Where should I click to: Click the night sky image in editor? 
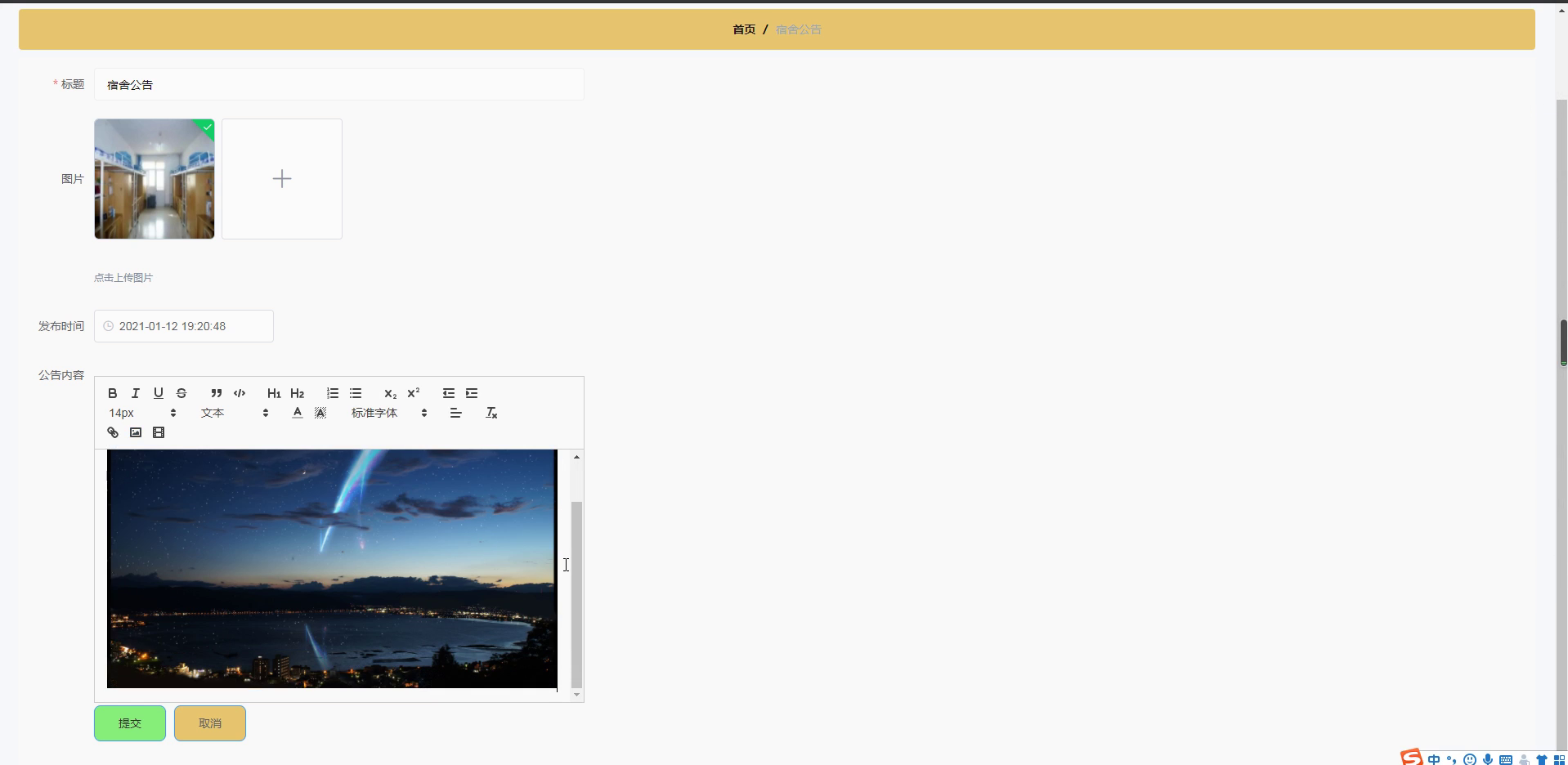coord(332,569)
